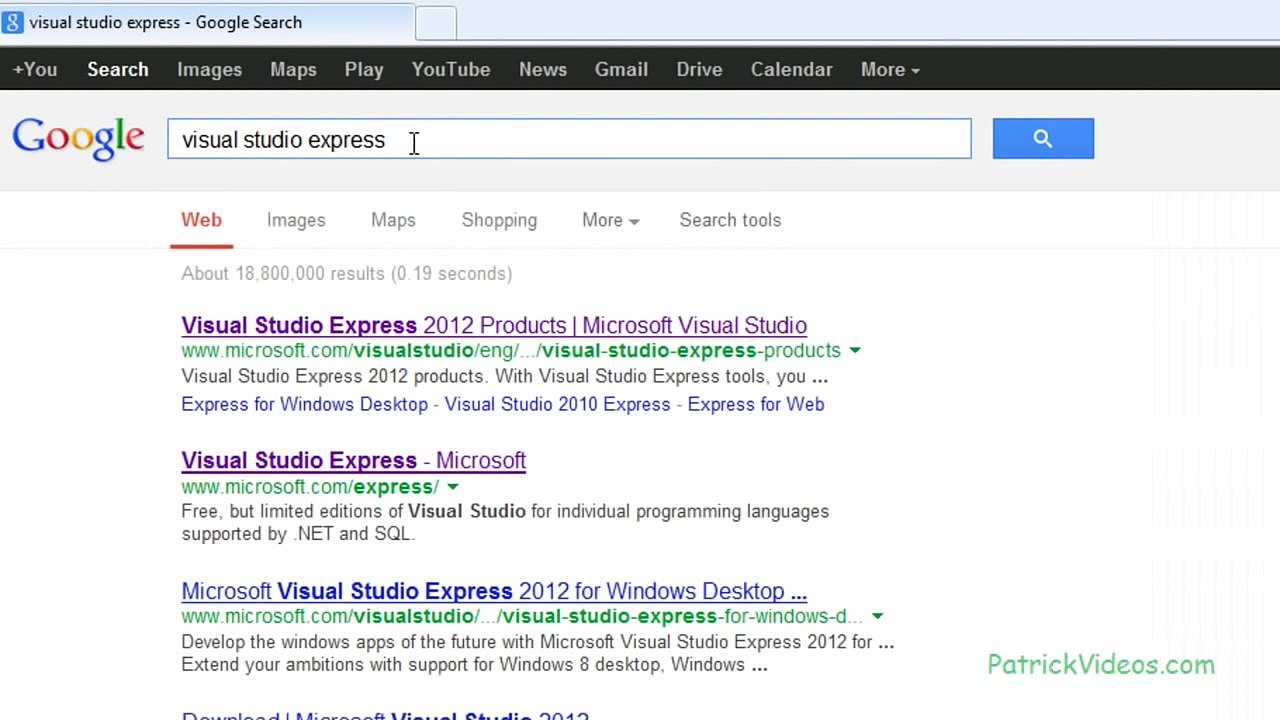1280x720 pixels.
Task: Expand the green arrow beside www.microsoft.com/express/
Action: click(453, 487)
